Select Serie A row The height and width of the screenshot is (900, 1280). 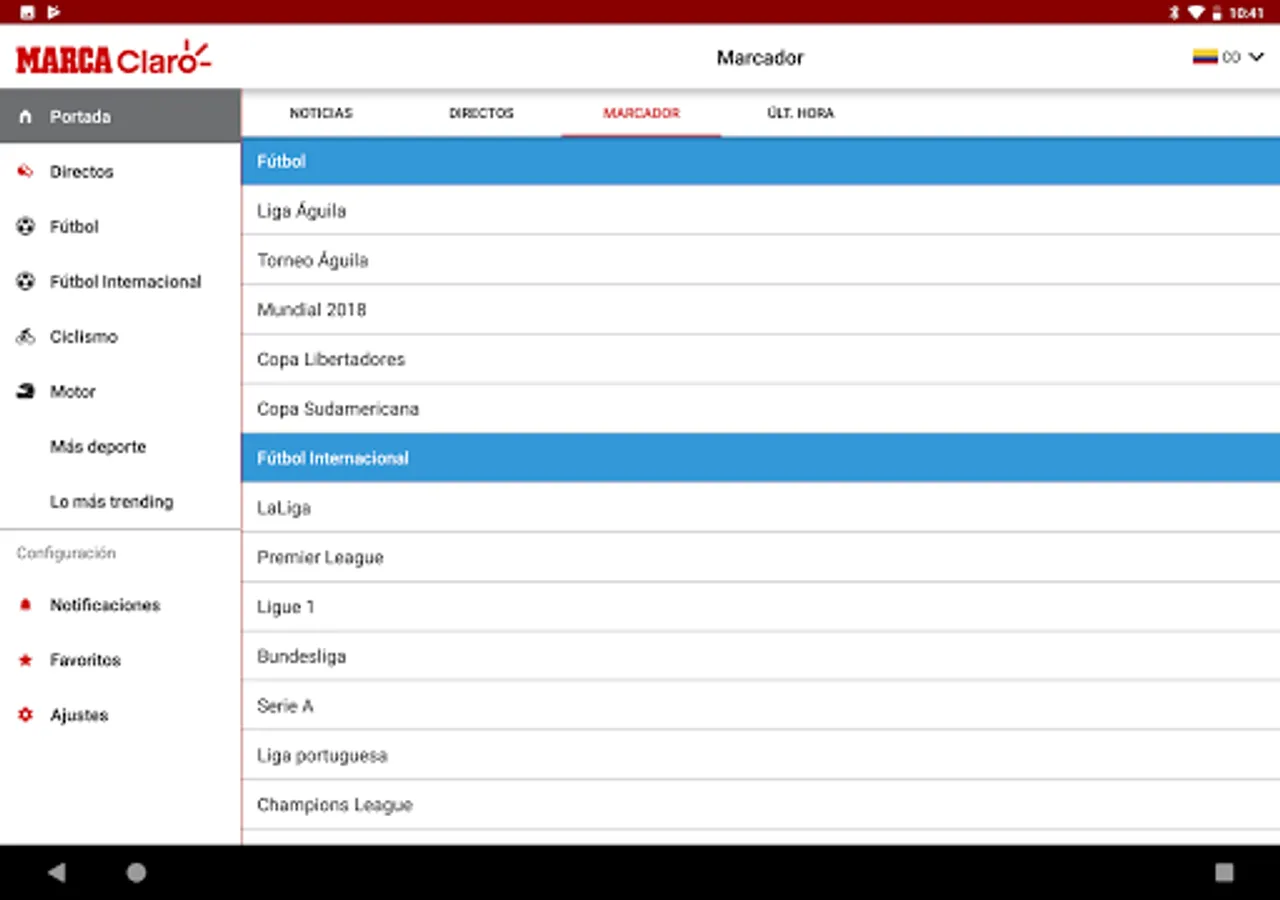(x=761, y=705)
